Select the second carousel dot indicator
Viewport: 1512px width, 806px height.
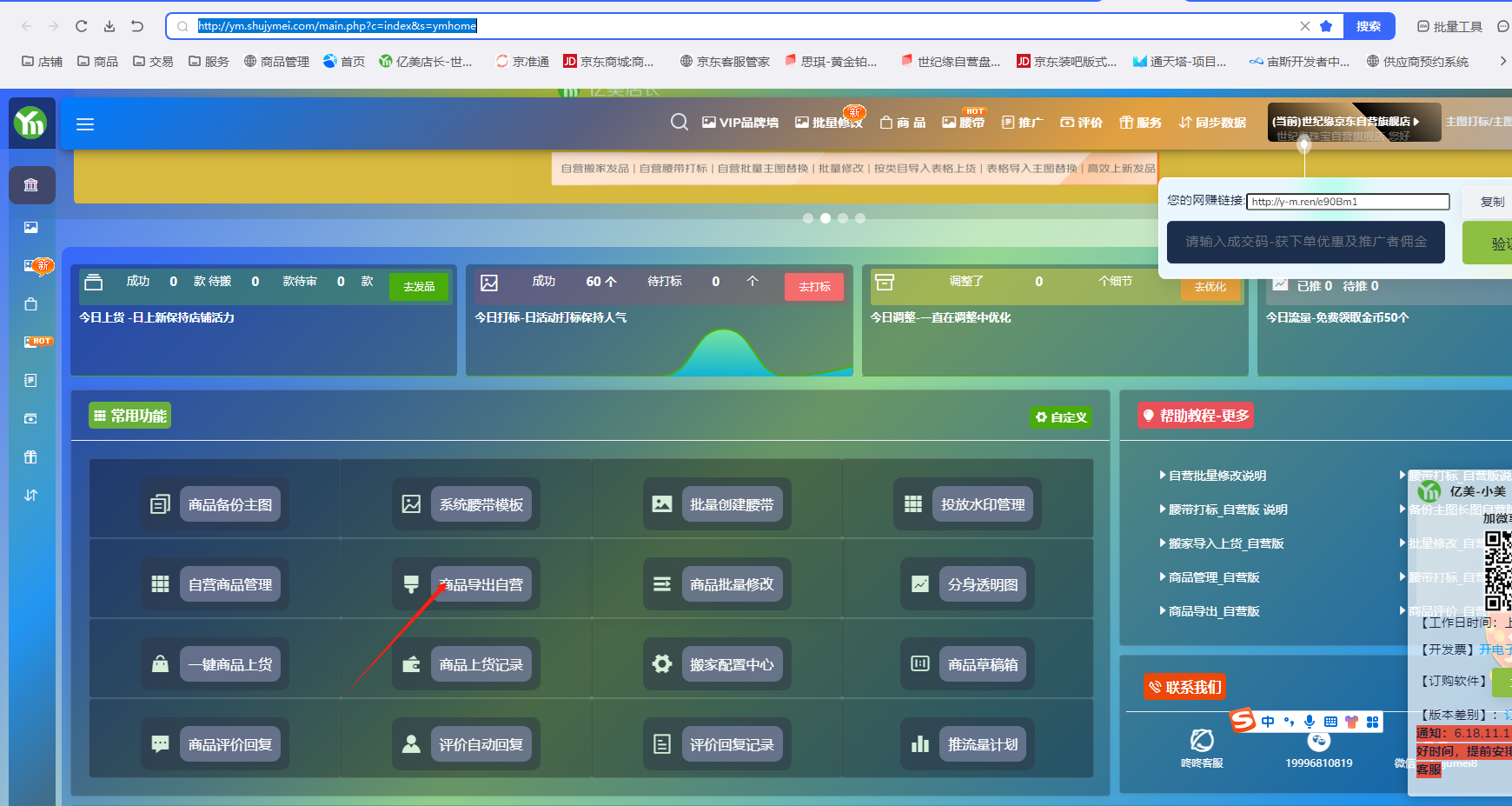tap(826, 218)
